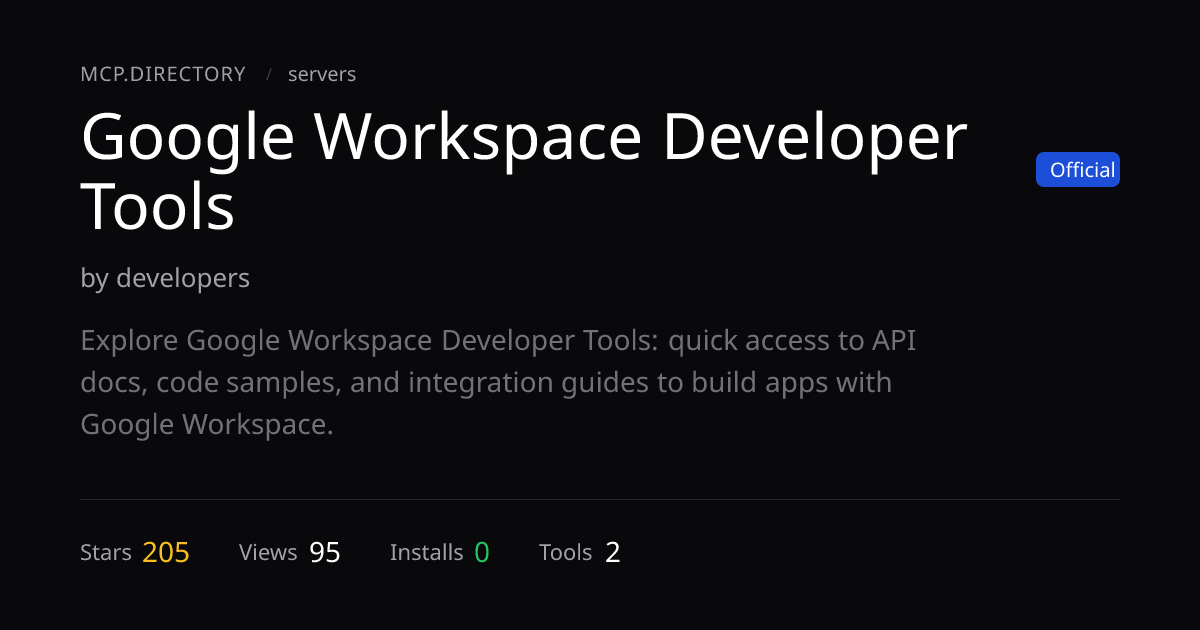The image size is (1200, 630).
Task: Click the Views count 95
Action: click(325, 552)
